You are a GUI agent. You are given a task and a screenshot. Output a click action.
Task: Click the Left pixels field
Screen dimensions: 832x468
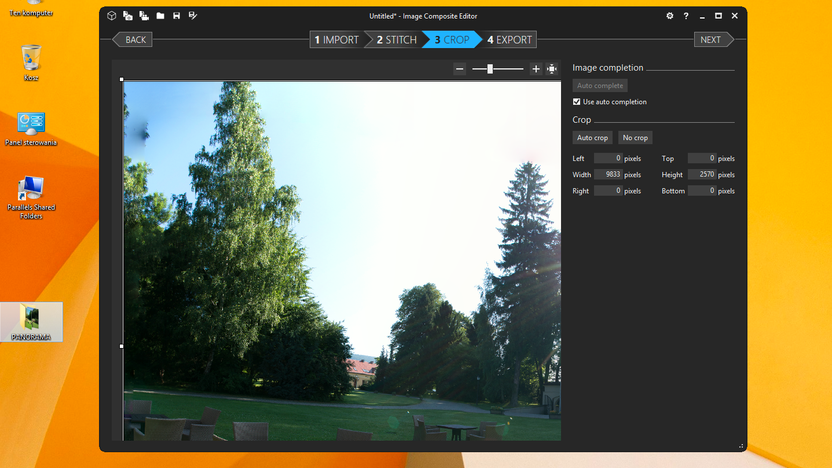[608, 158]
